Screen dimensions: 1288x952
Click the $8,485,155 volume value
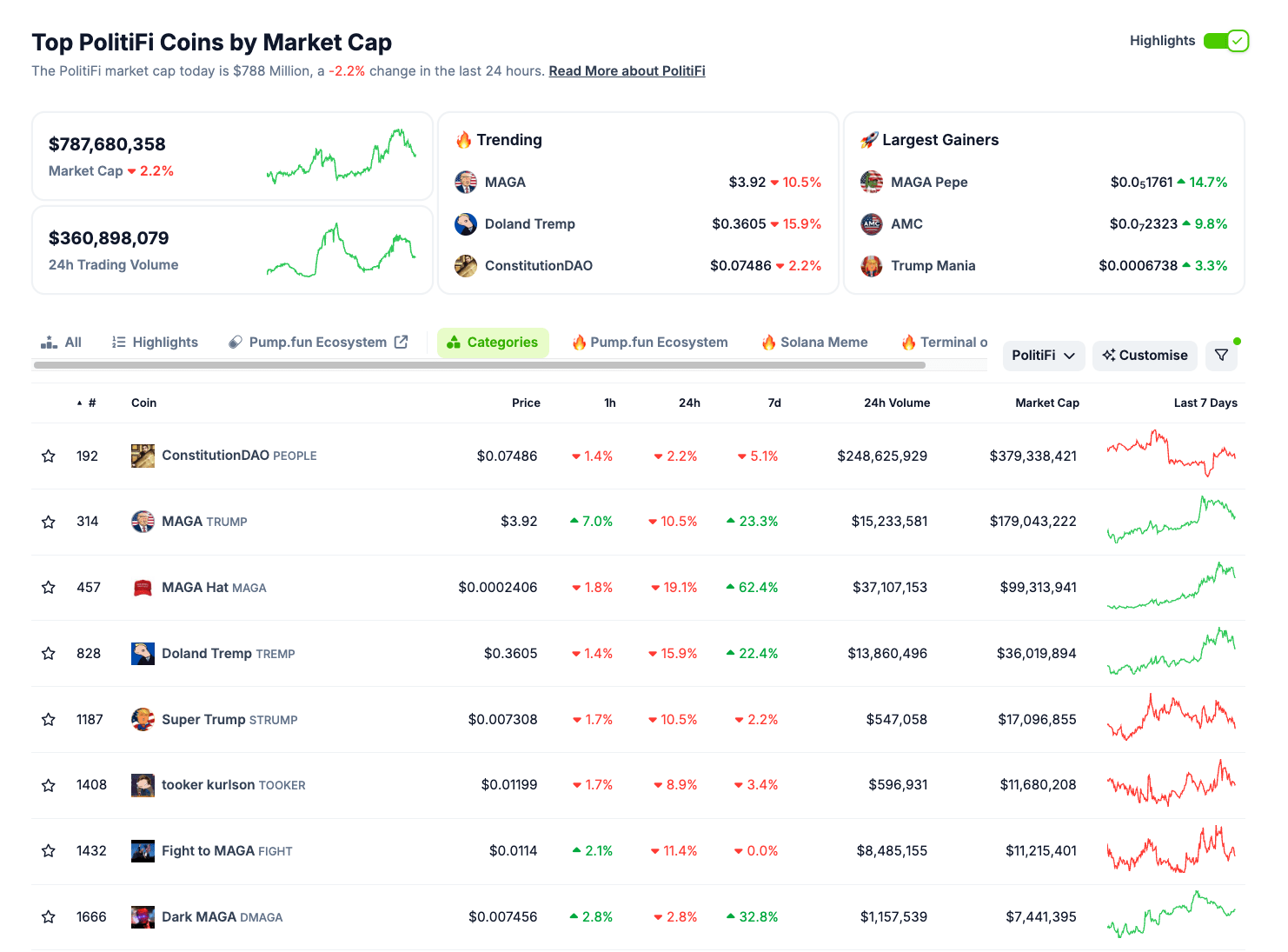pos(892,851)
